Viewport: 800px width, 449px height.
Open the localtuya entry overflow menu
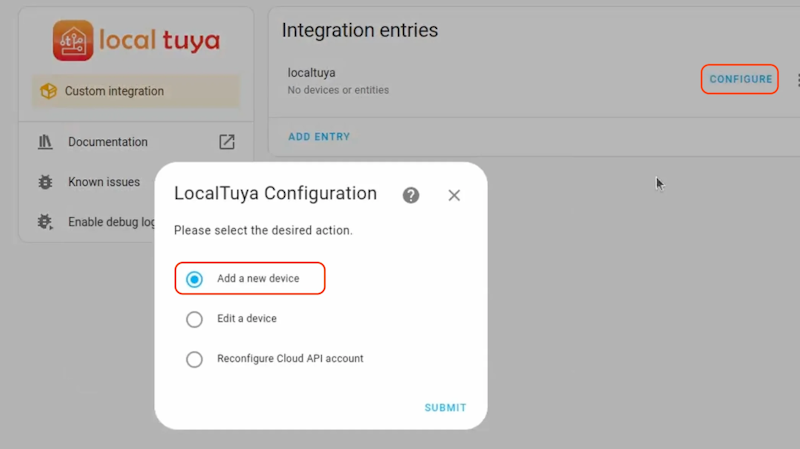(x=797, y=80)
